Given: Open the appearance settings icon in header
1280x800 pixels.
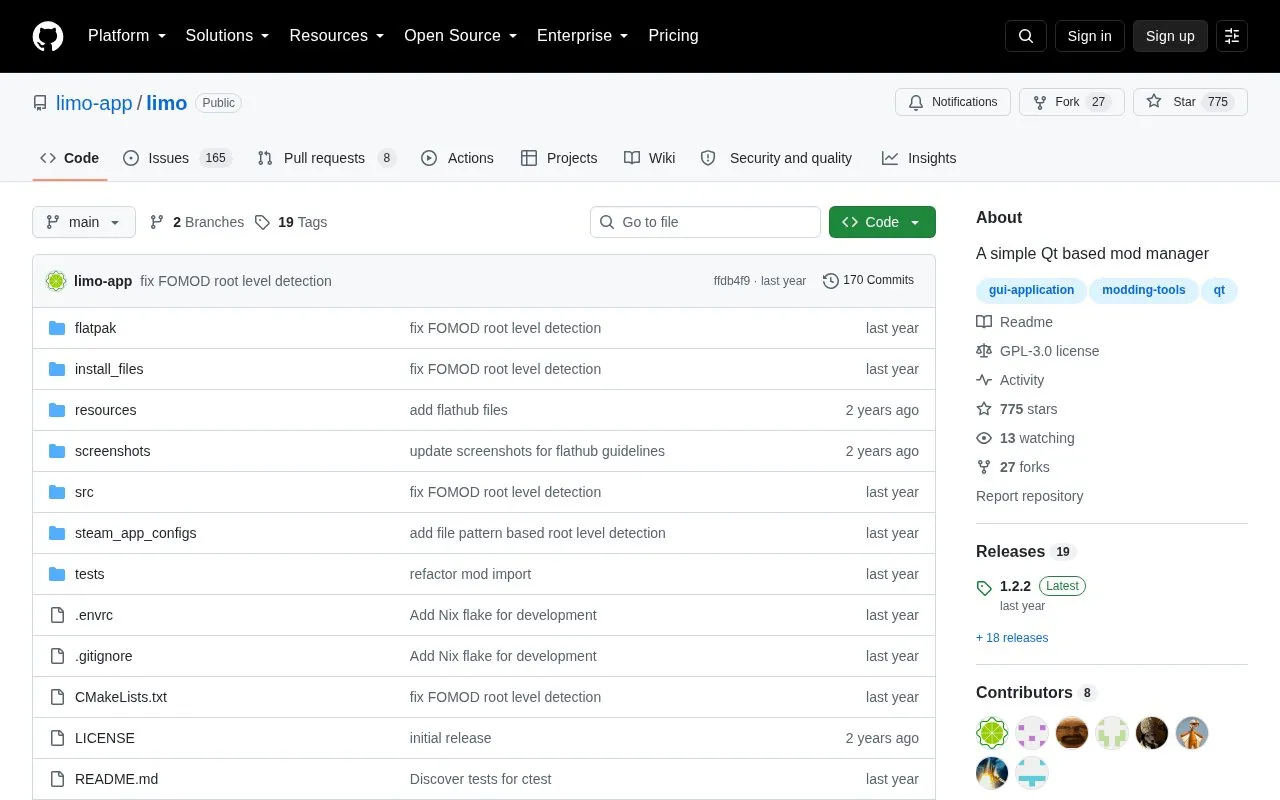Looking at the screenshot, I should point(1232,36).
